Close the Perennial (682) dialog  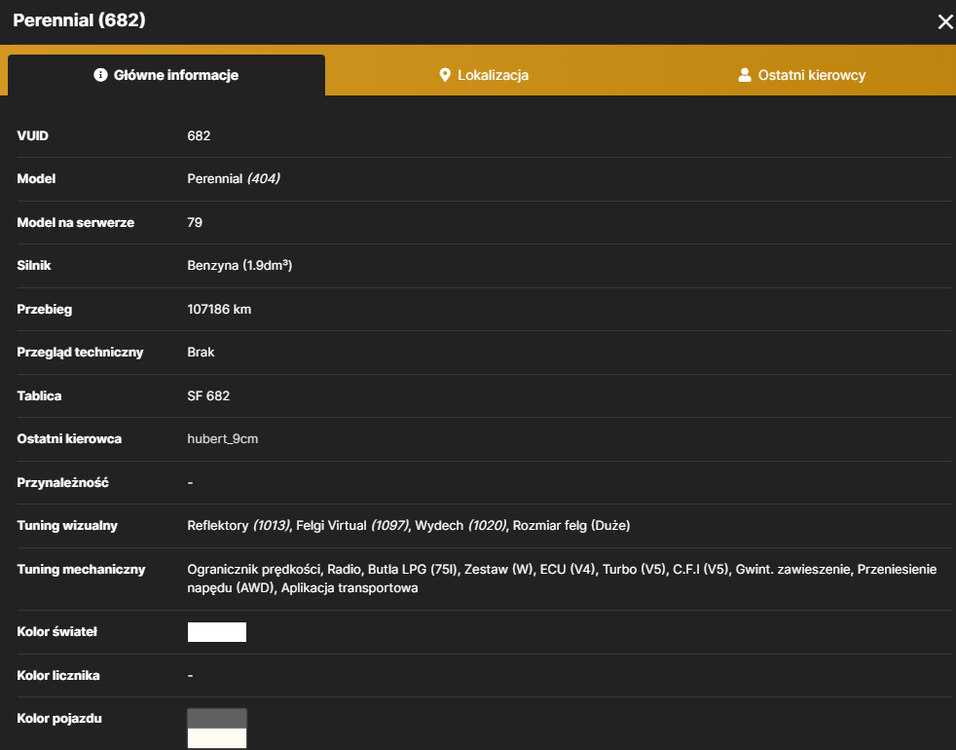pyautogui.click(x=945, y=22)
